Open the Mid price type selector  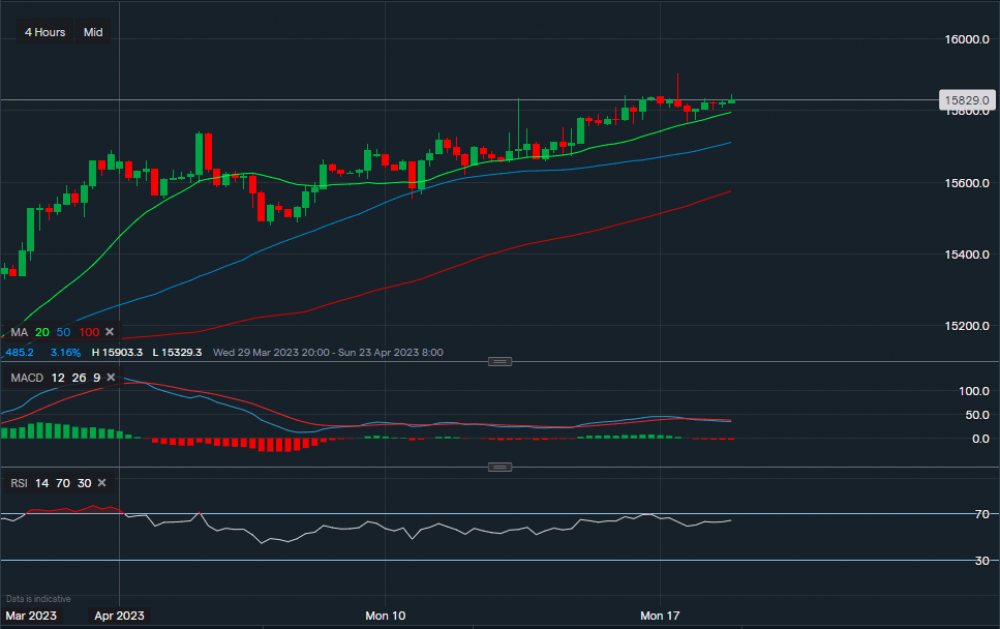tap(93, 32)
